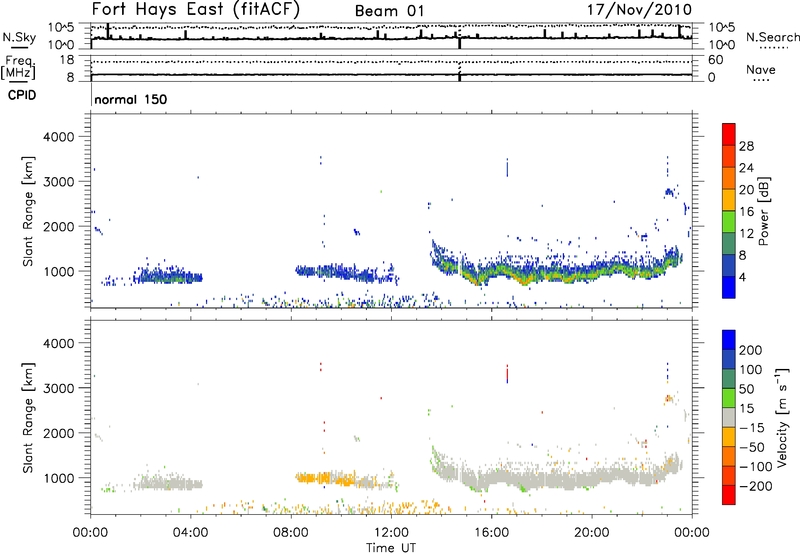Image resolution: width=800 pixels, height=554 pixels.
Task: Click the gray segment of Velocity colorbar
Action: pyautogui.click(x=729, y=417)
